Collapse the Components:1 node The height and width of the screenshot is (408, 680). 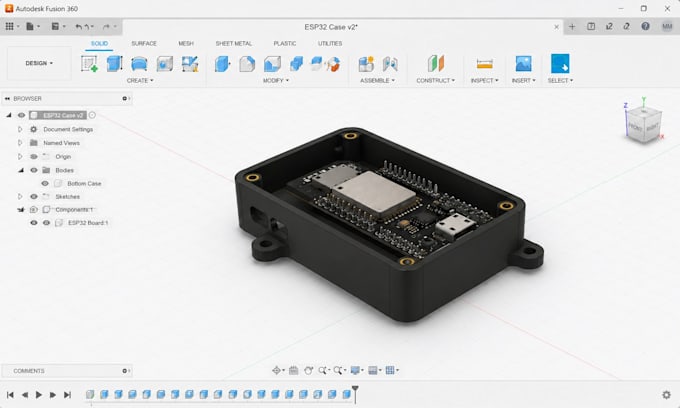pyautogui.click(x=20, y=209)
